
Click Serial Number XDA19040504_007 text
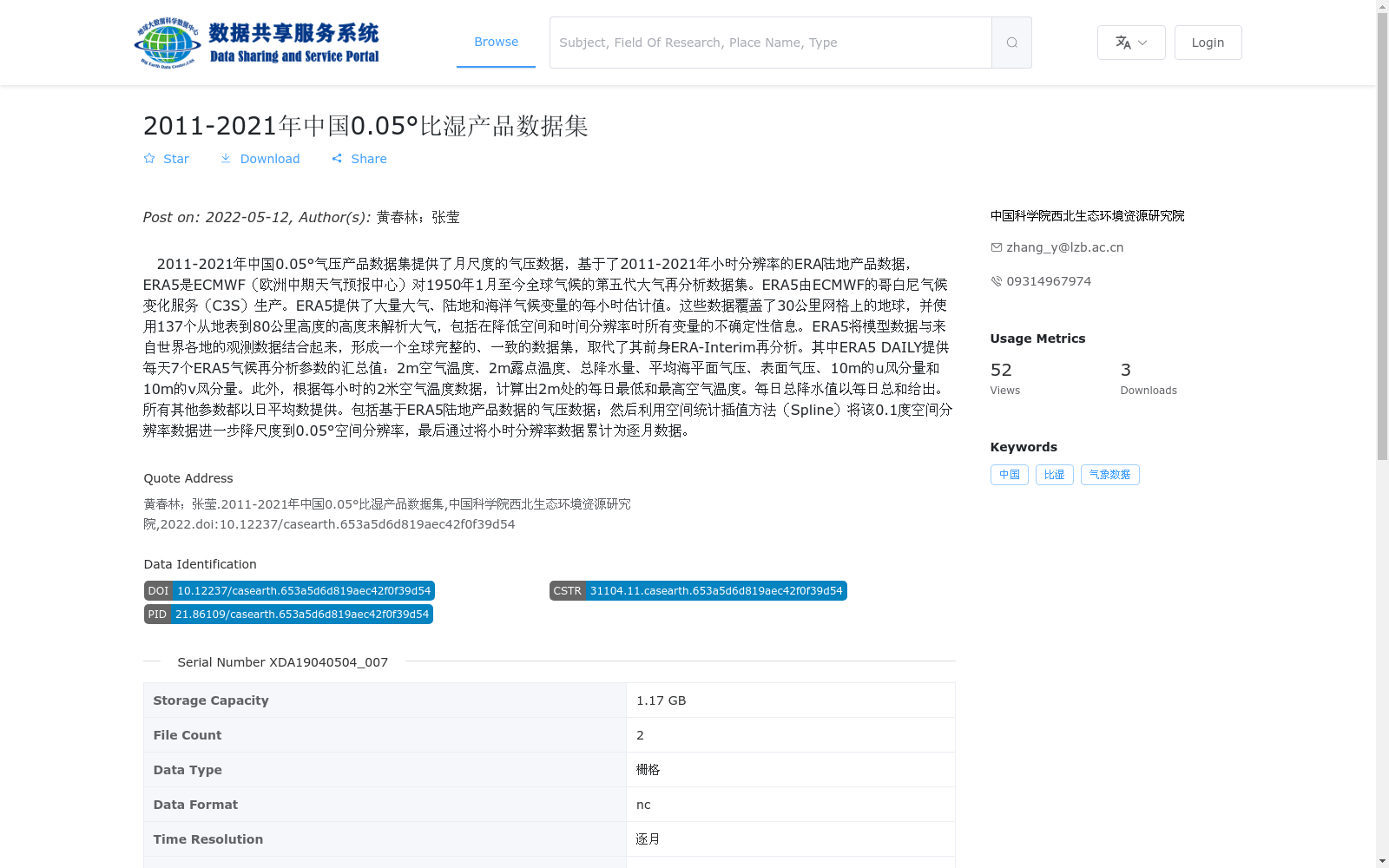click(283, 662)
